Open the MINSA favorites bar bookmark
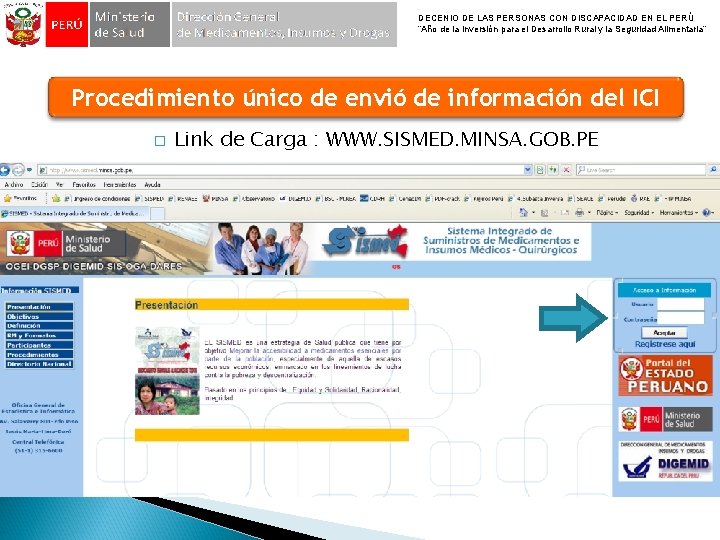This screenshot has height=540, width=720. (215, 199)
